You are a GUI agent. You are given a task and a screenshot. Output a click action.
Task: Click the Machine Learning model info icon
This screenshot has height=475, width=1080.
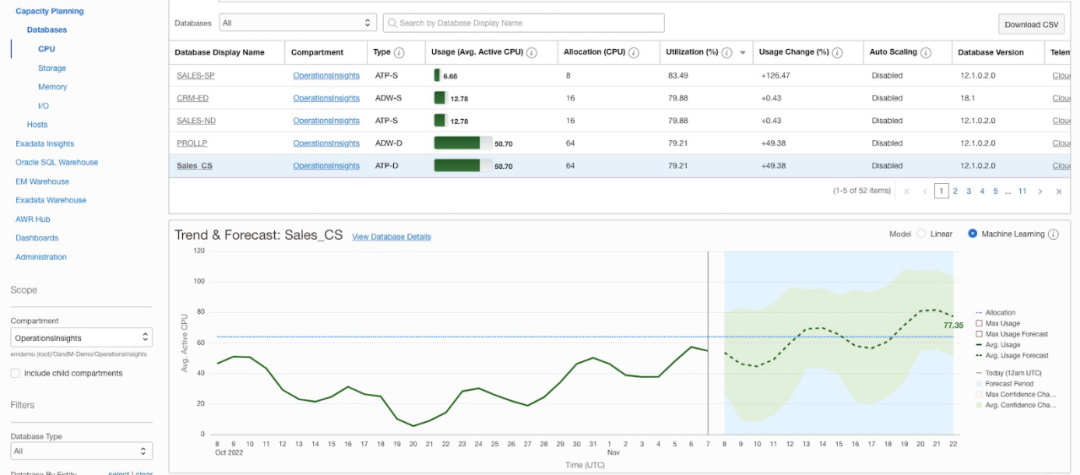tap(1053, 234)
